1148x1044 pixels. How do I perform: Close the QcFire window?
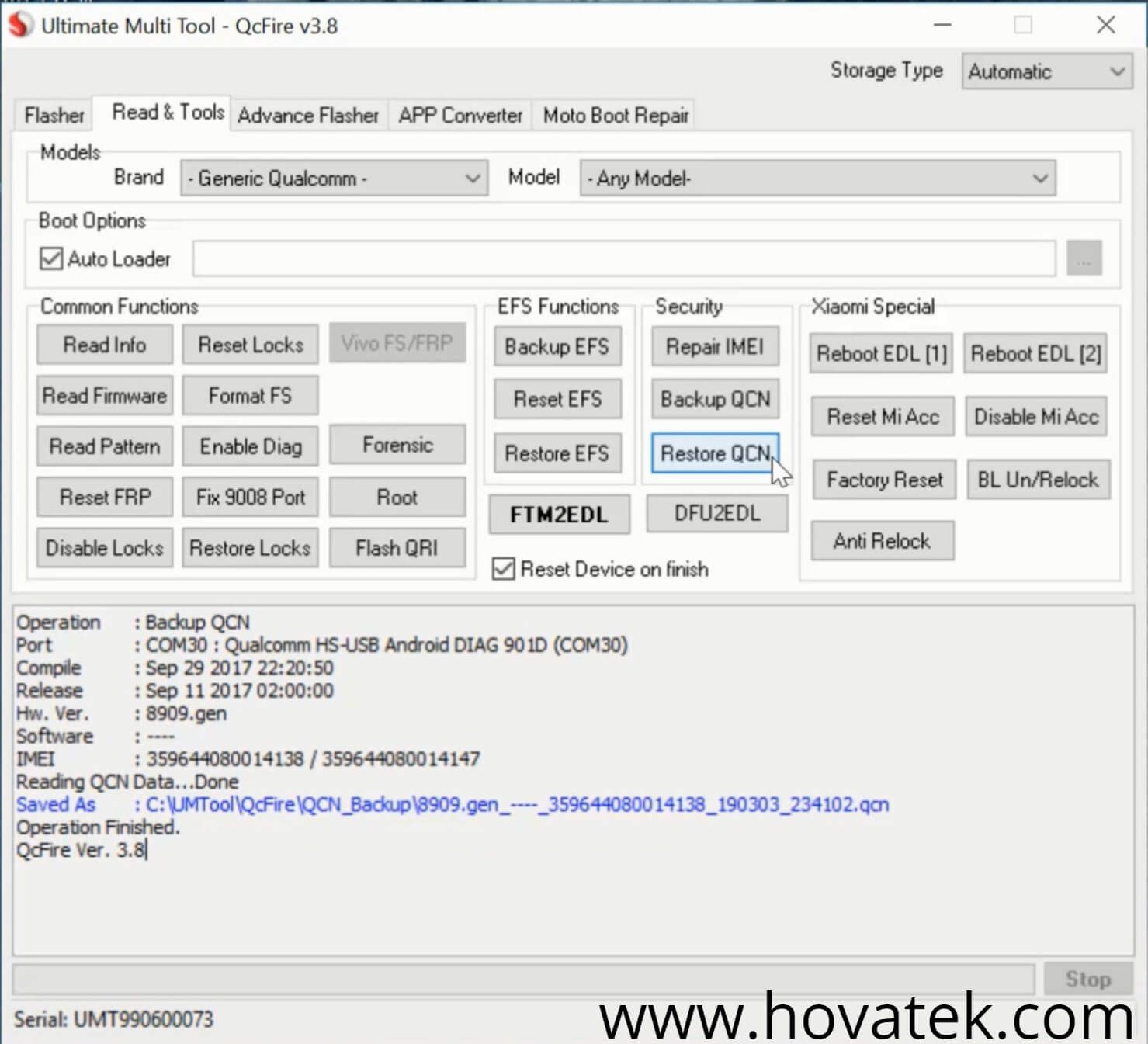(1106, 25)
